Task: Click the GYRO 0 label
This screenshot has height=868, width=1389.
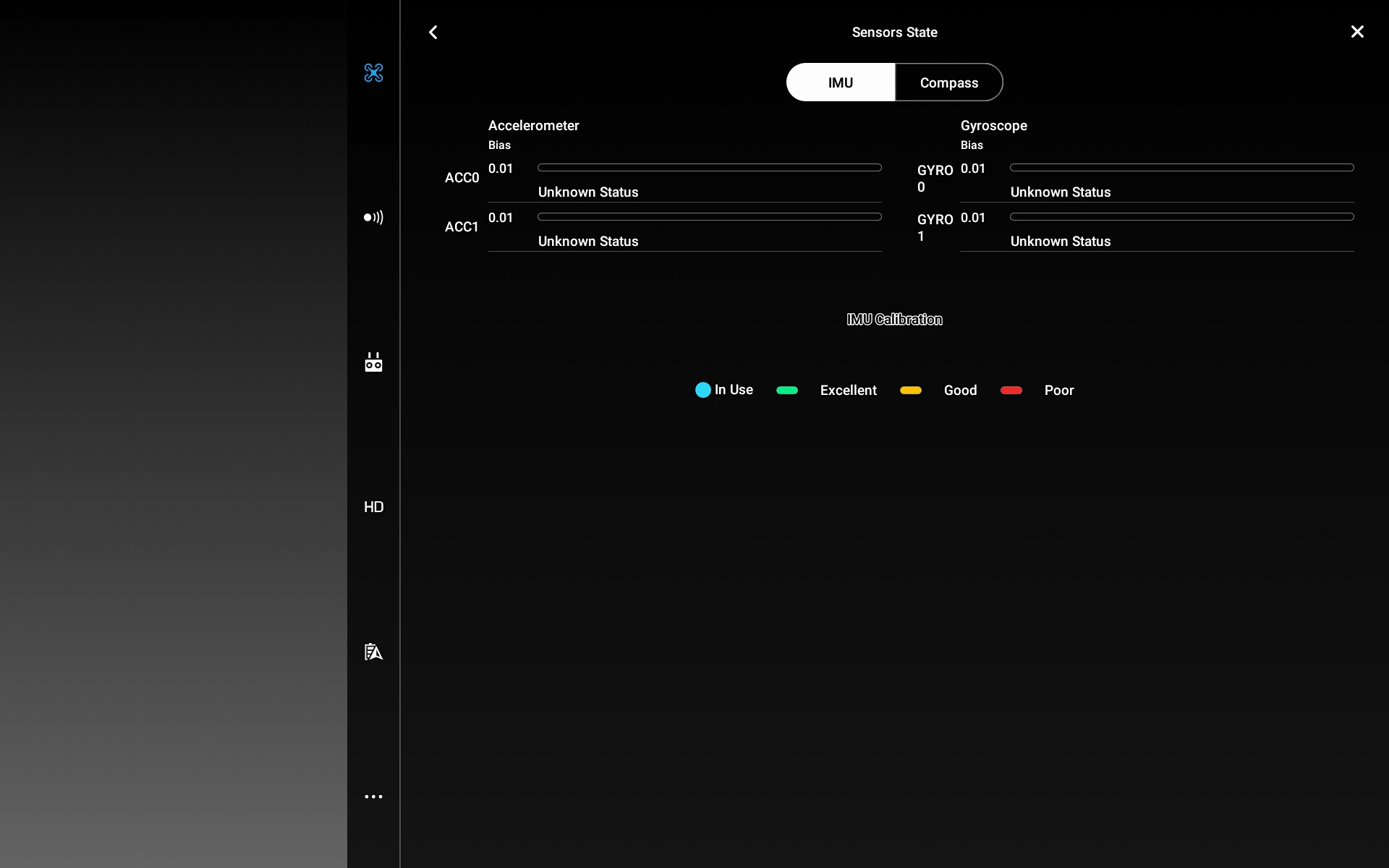Action: (x=935, y=178)
